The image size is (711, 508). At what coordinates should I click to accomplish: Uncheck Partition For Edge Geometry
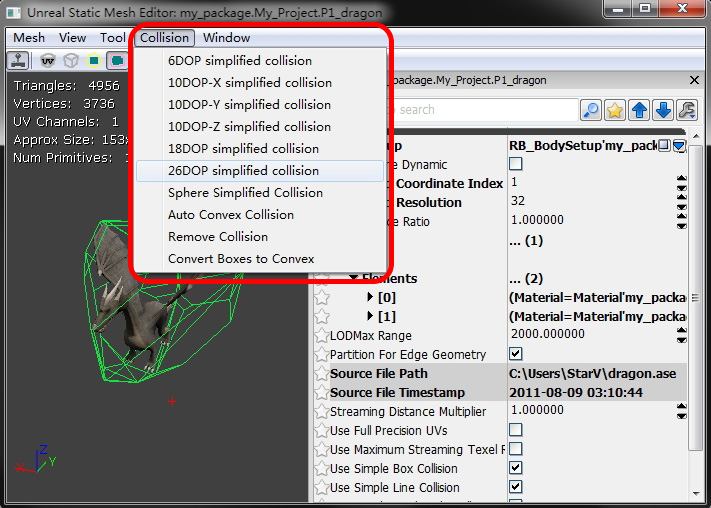(x=516, y=354)
